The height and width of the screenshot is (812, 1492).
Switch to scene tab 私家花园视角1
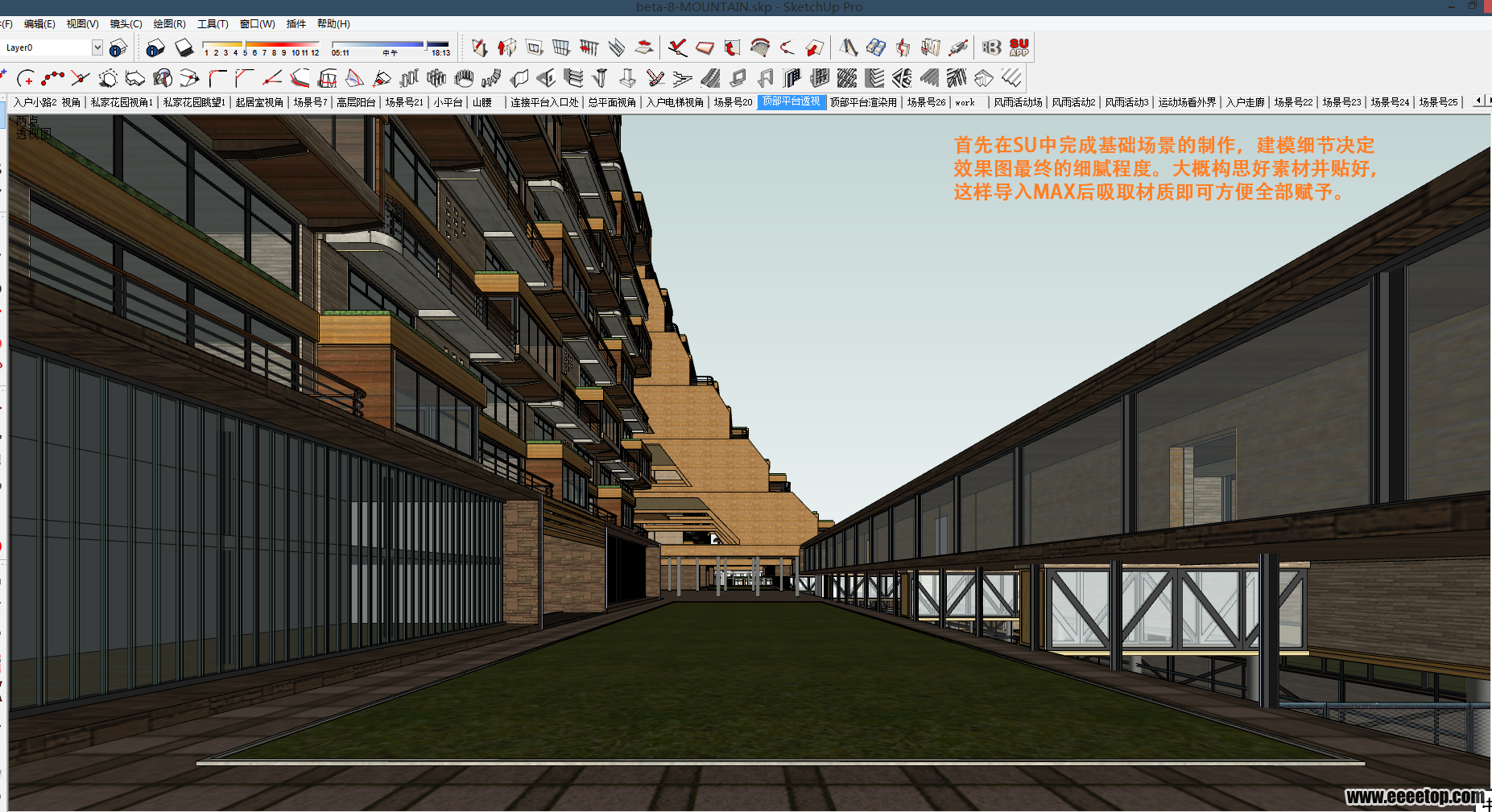point(121,102)
